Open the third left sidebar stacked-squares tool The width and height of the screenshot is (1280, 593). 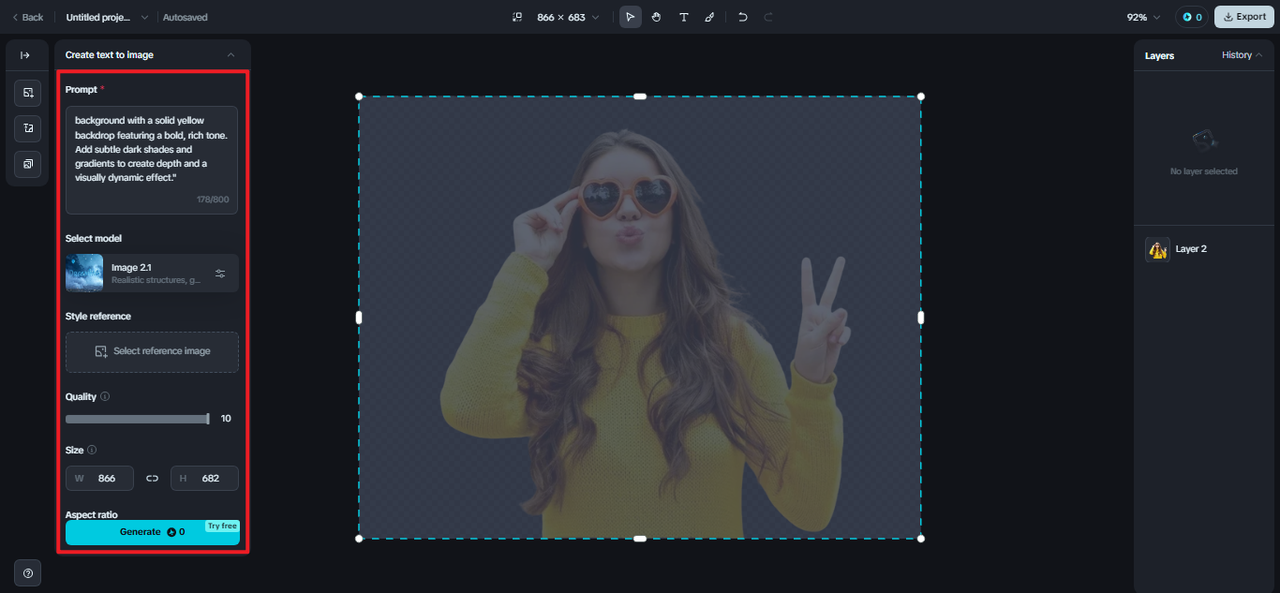28,163
